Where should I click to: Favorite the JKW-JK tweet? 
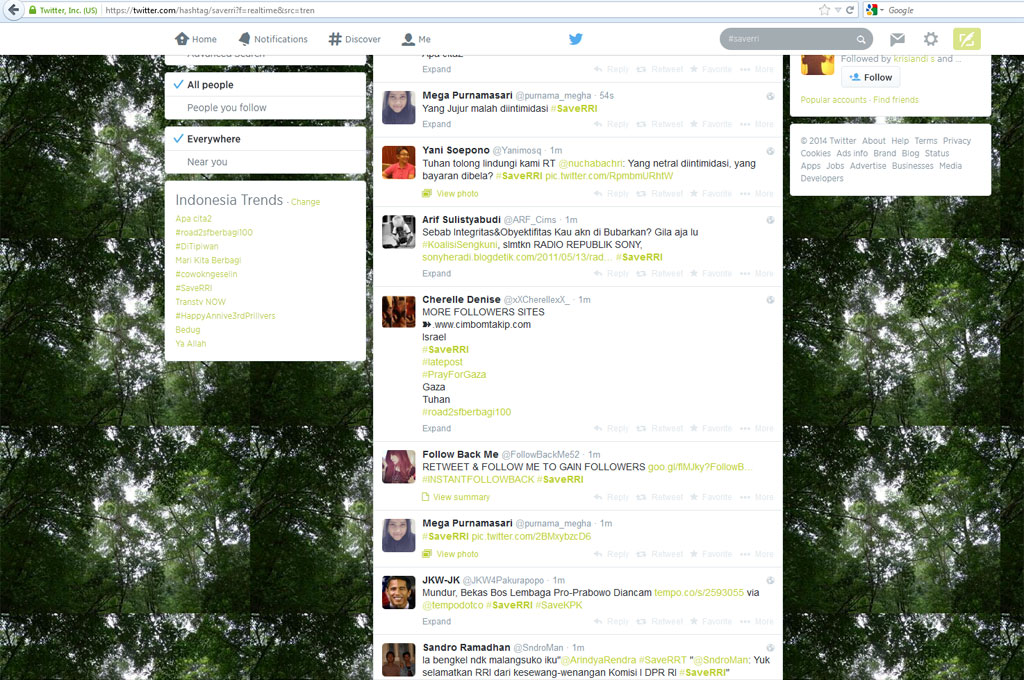coord(711,622)
